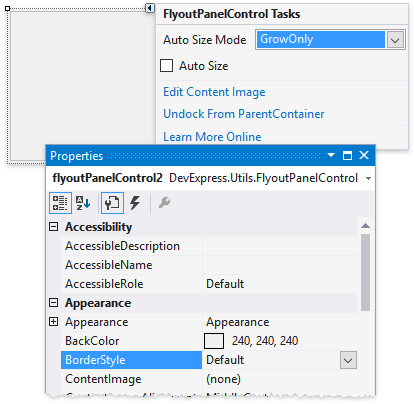Click Edit Content Image link
This screenshot has height=404, width=414.
tap(214, 92)
